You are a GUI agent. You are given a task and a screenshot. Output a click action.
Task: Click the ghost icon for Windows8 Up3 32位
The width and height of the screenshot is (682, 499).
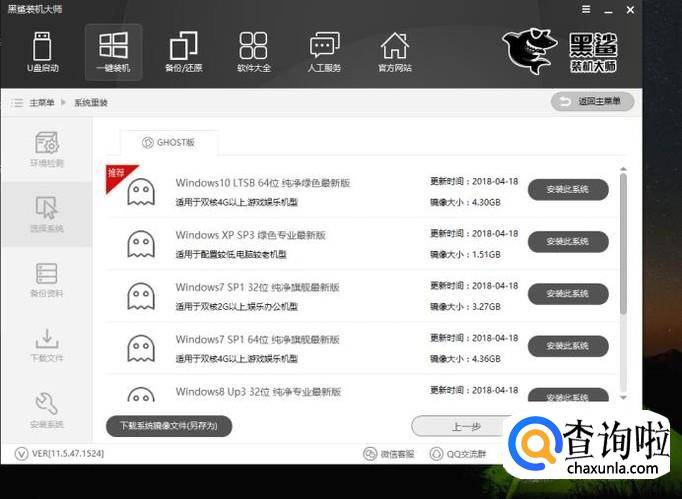[141, 394]
